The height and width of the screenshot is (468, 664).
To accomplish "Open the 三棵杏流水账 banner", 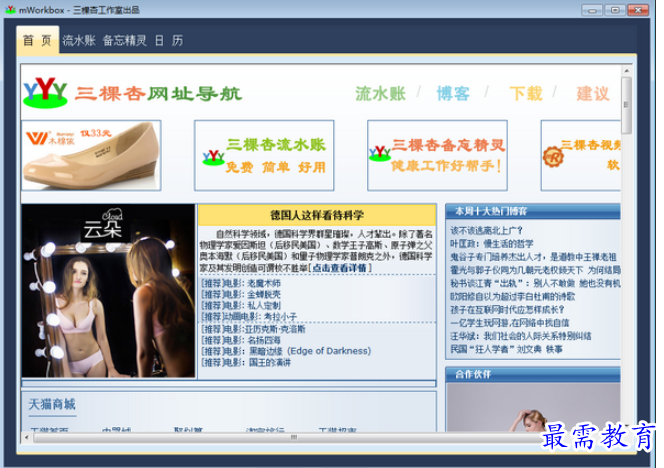I will tap(264, 155).
